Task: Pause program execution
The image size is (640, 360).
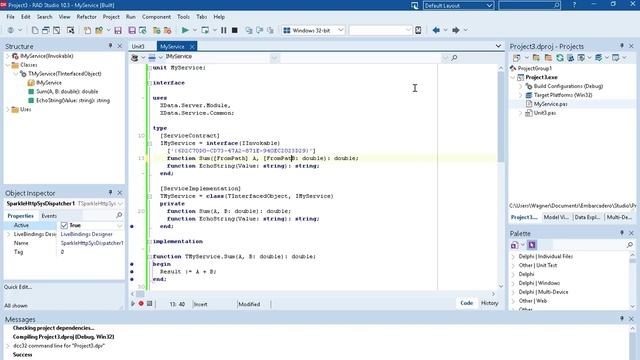Action: tap(224, 30)
